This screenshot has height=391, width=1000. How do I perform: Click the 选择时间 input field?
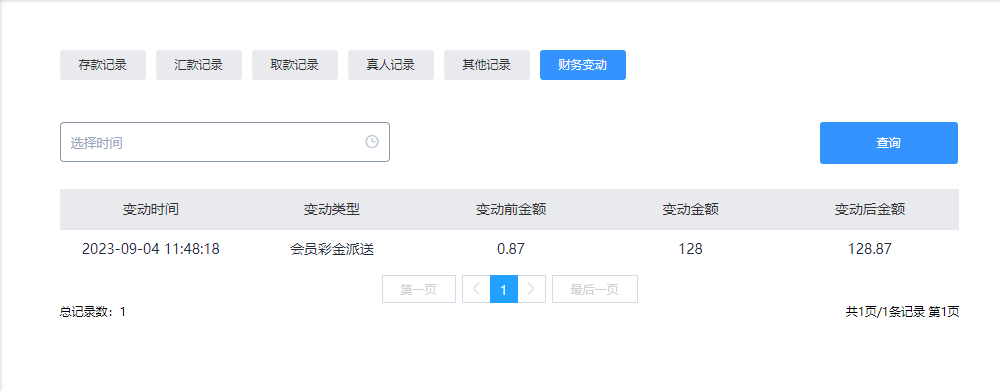[x=224, y=142]
